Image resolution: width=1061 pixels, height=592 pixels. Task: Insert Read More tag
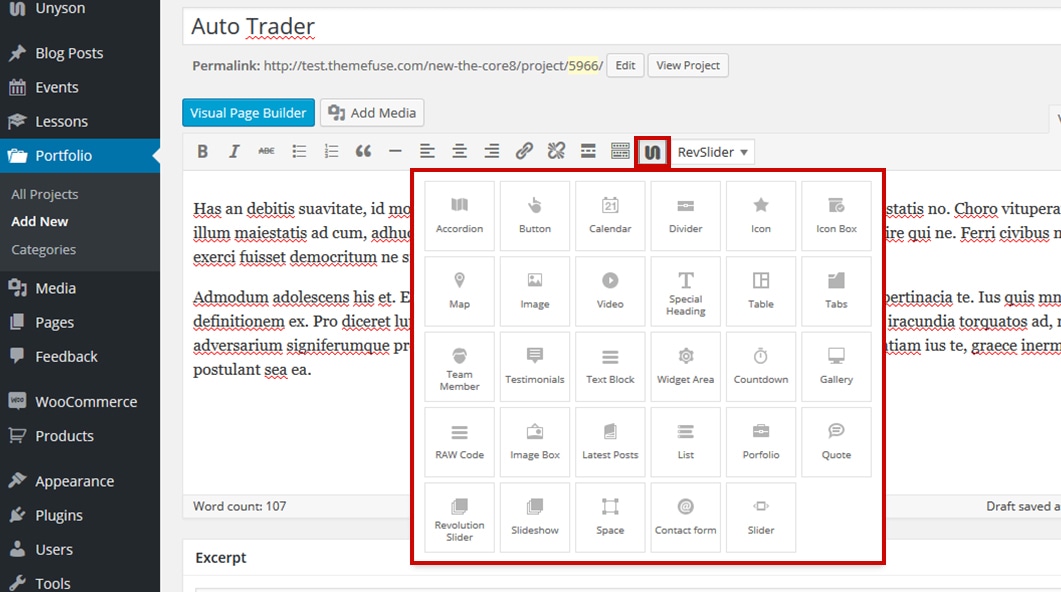click(588, 152)
